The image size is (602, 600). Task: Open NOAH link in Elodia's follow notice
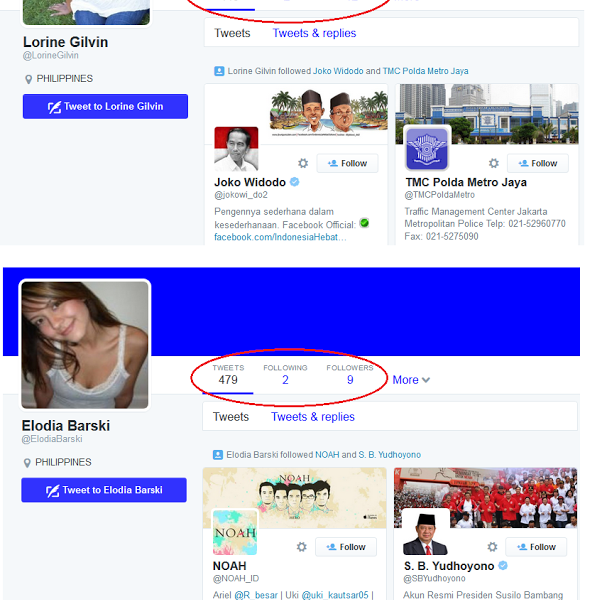327,455
